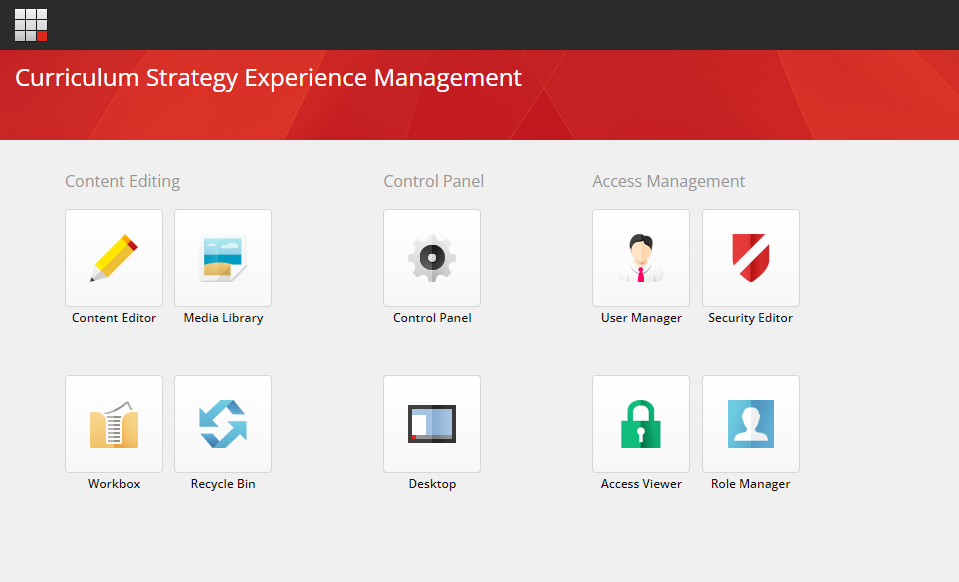Click the User Manager label
Image resolution: width=959 pixels, height=582 pixels.
[x=641, y=318]
